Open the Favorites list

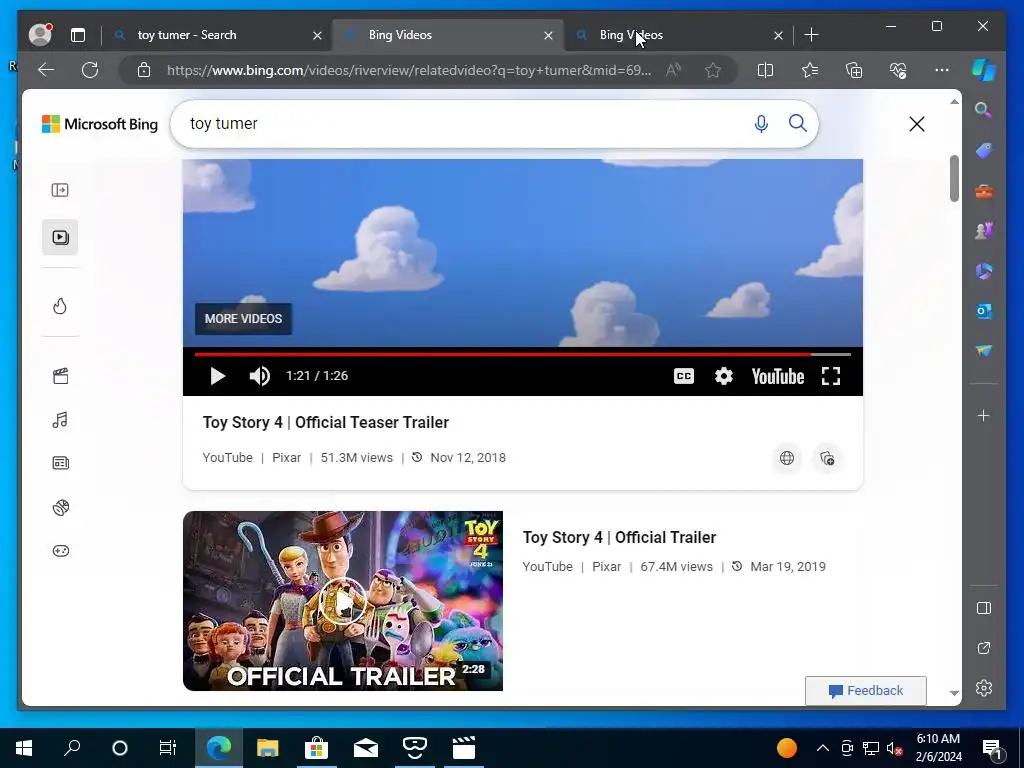tap(810, 70)
